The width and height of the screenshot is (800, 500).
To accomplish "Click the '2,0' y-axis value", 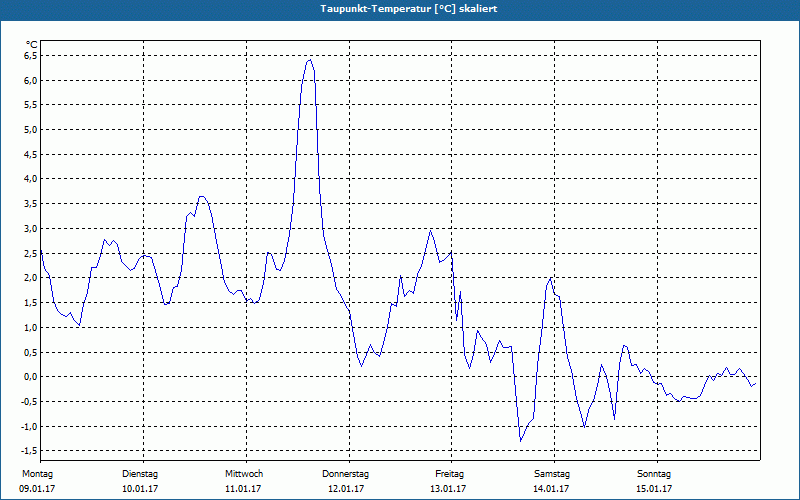I will 31,278.
